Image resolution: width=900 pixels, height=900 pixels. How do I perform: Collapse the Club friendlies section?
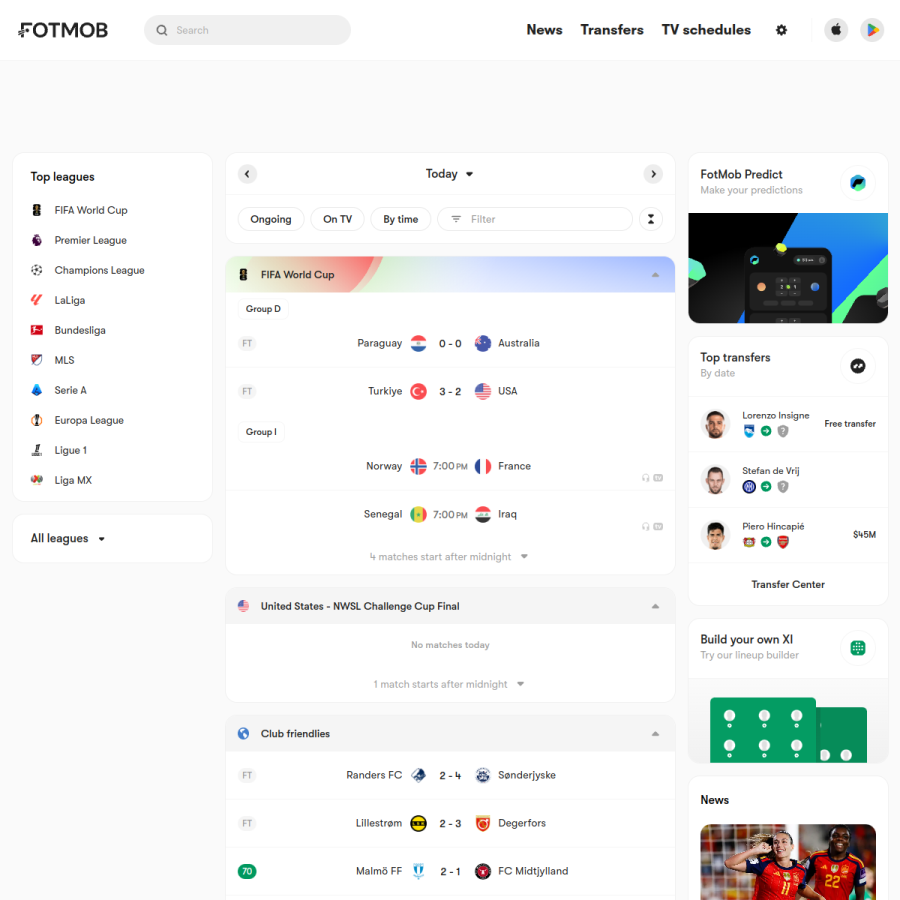(x=655, y=734)
